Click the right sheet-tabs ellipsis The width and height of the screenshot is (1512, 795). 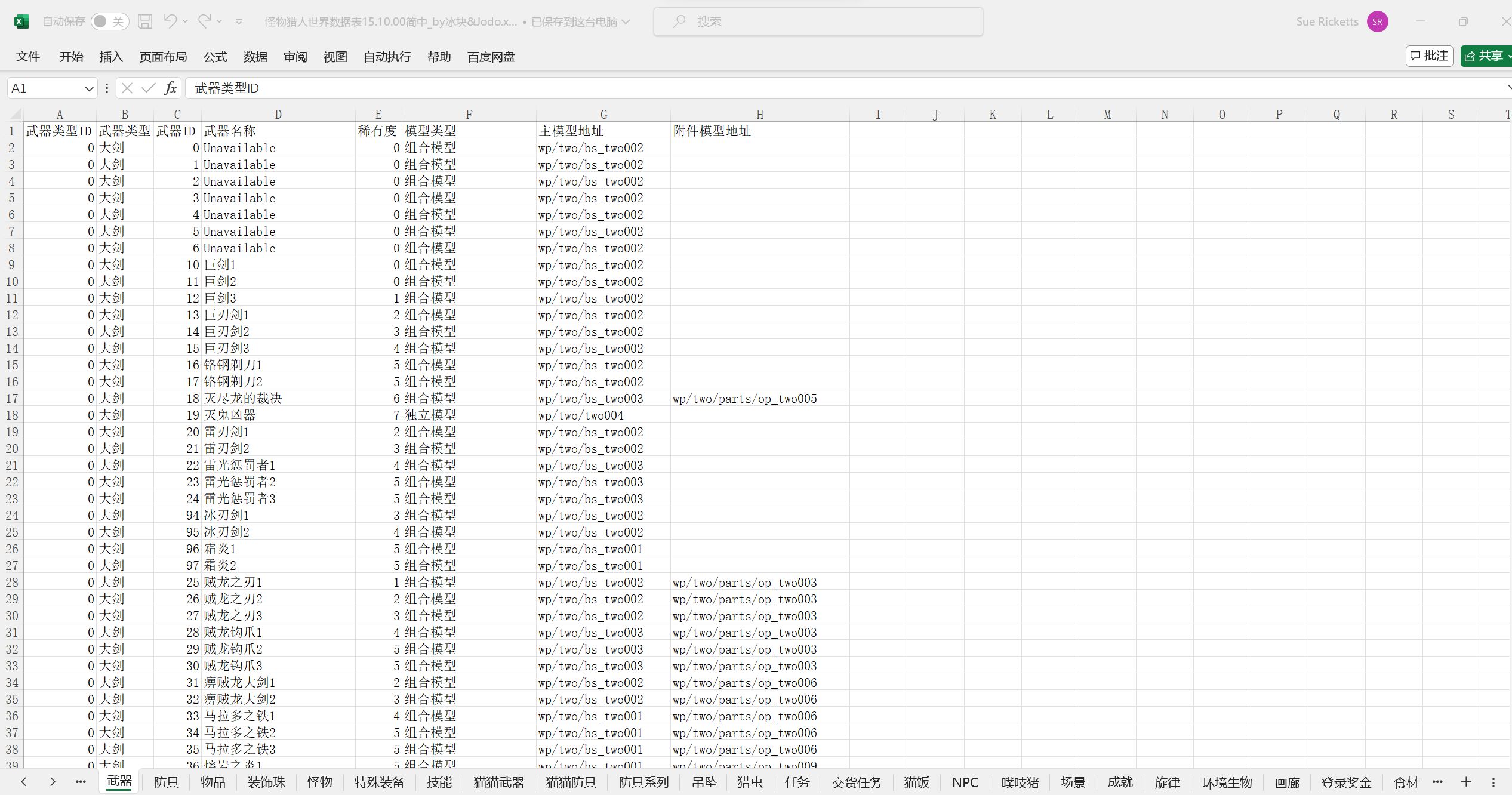[1437, 782]
